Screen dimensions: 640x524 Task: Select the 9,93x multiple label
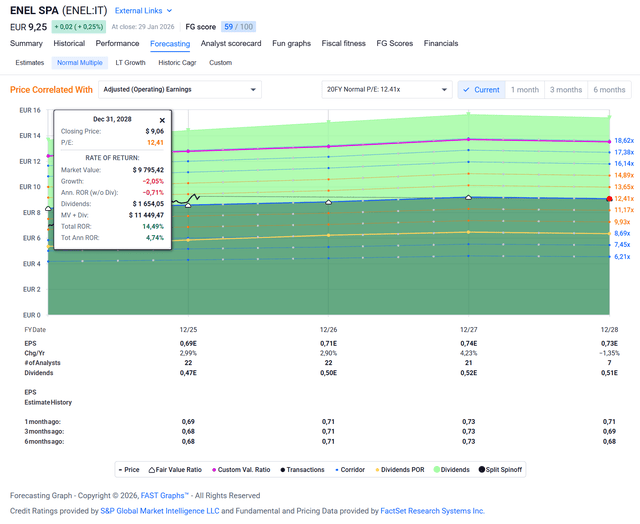pyautogui.click(x=622, y=222)
